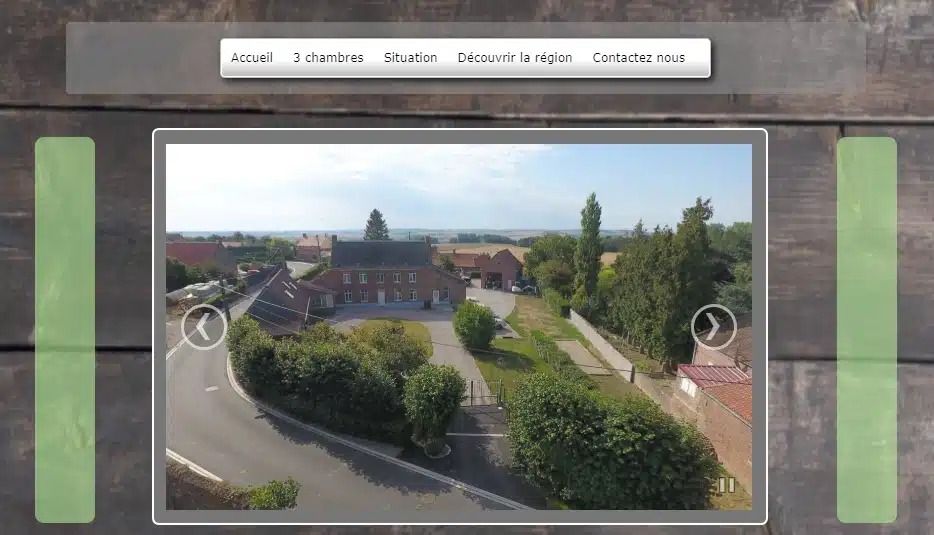934x535 pixels.
Task: Click the gray translucent header bar background
Action: pyautogui.click(x=140, y=58)
